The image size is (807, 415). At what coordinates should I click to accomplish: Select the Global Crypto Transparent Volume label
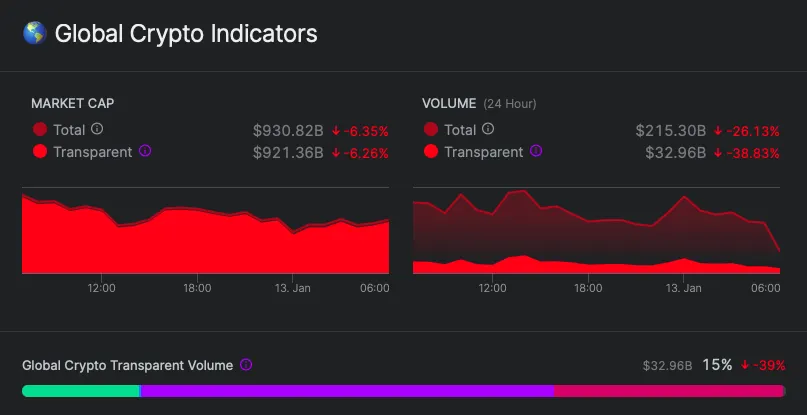[x=127, y=366]
